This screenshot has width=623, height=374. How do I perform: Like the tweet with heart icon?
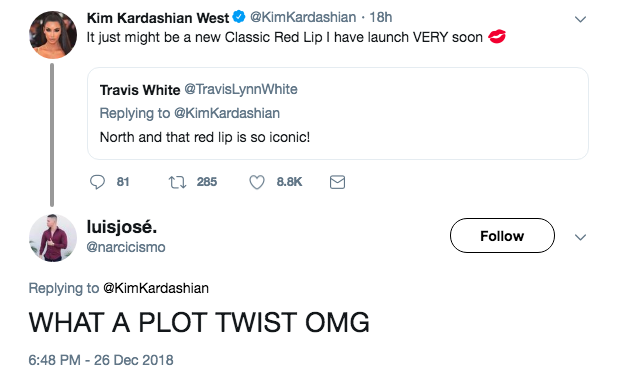pyautogui.click(x=257, y=182)
